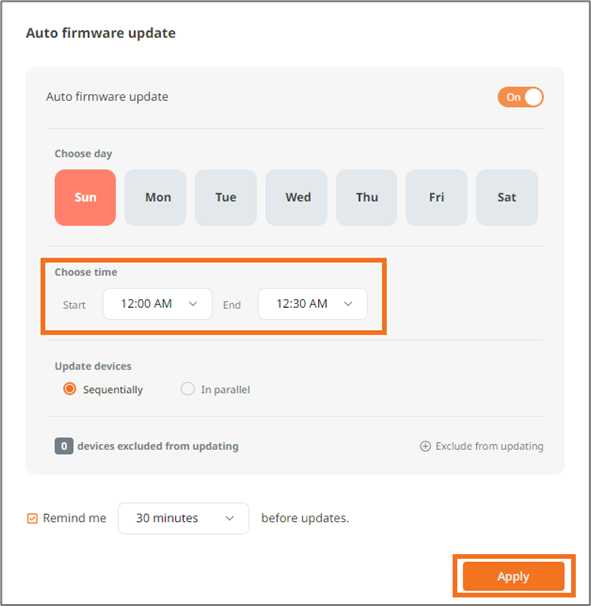Click the plus icon beside Exclude from updating

point(425,446)
